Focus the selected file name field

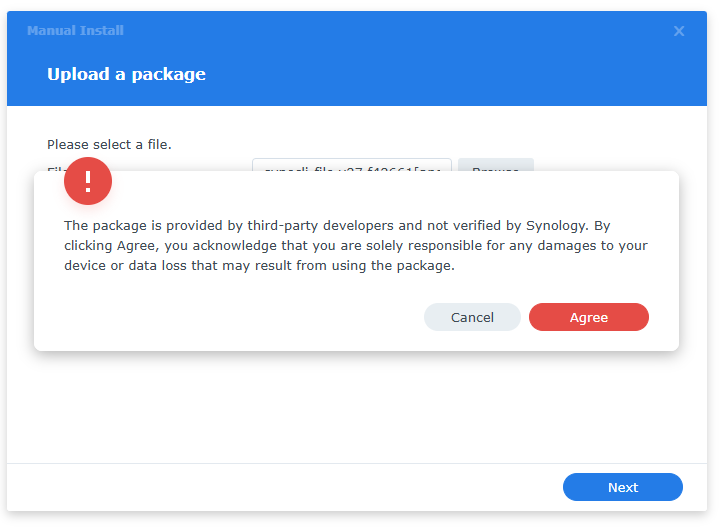(352, 164)
